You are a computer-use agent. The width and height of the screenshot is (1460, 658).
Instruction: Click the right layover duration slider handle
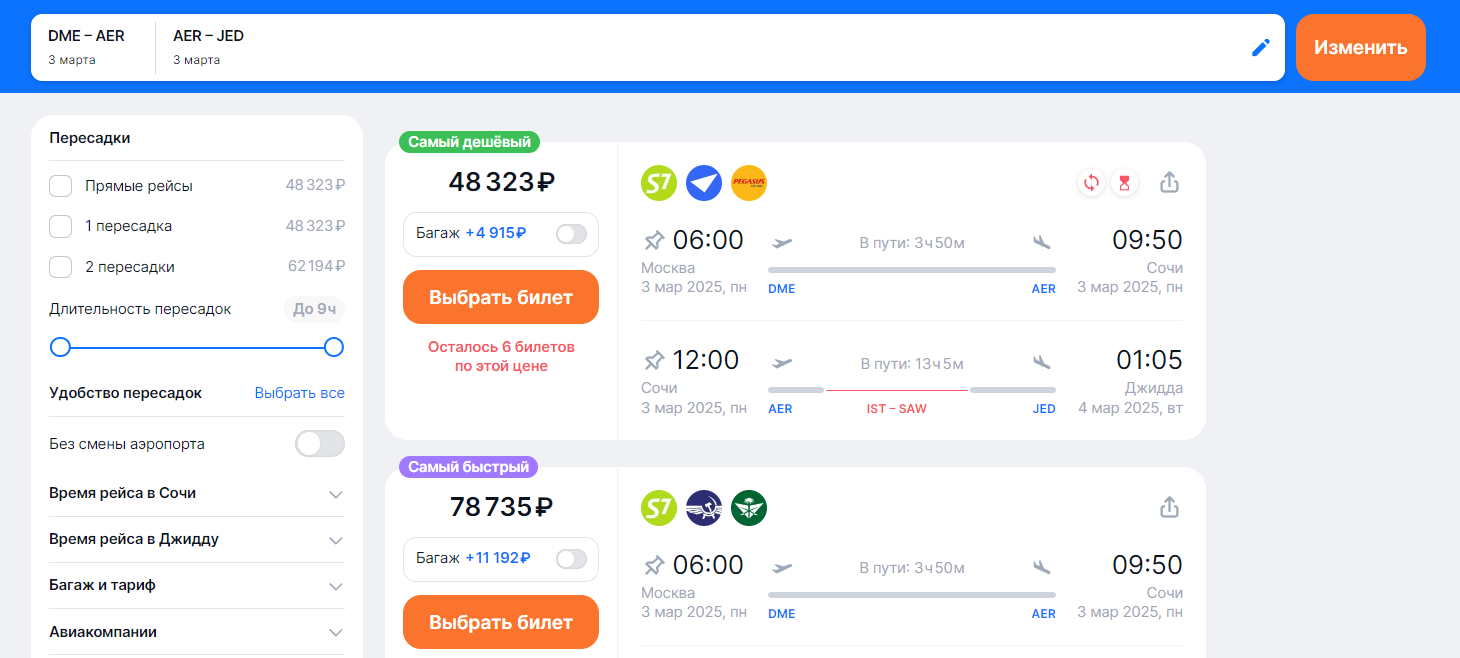point(334,347)
